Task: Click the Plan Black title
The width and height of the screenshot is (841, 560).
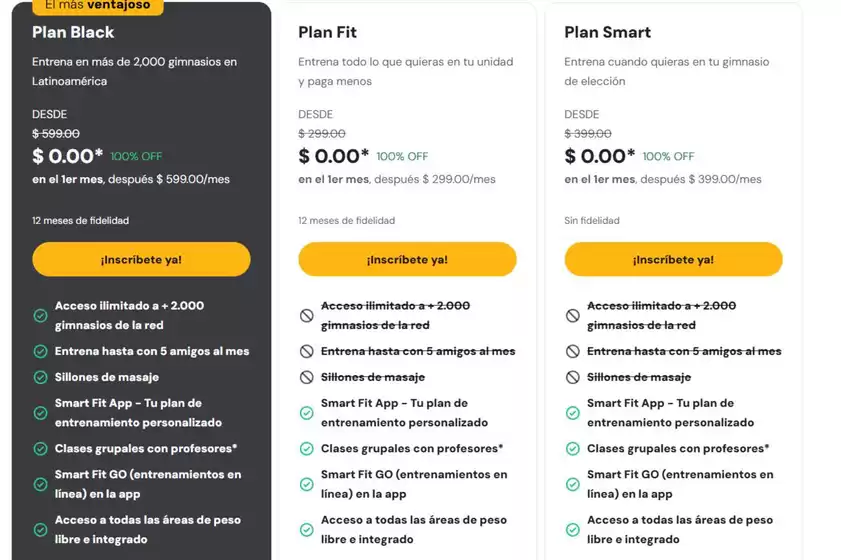Action: (73, 33)
